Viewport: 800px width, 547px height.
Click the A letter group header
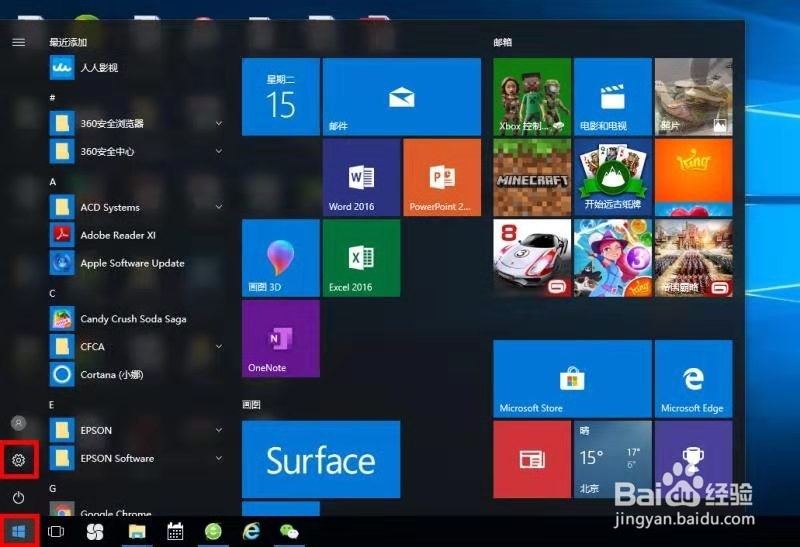pyautogui.click(x=53, y=182)
